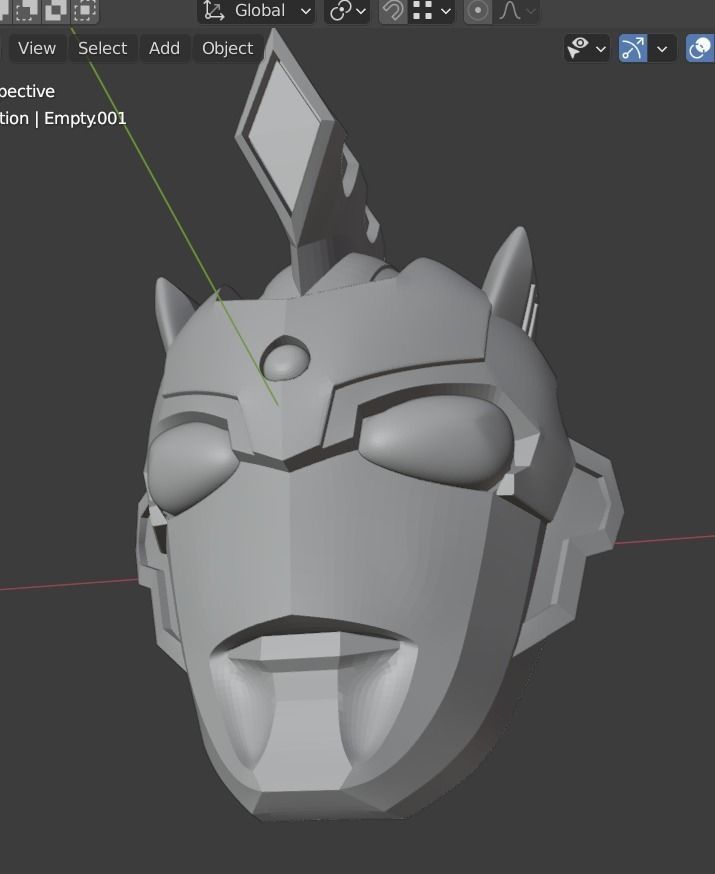Open the selectability and visibility dropdown

click(587, 48)
